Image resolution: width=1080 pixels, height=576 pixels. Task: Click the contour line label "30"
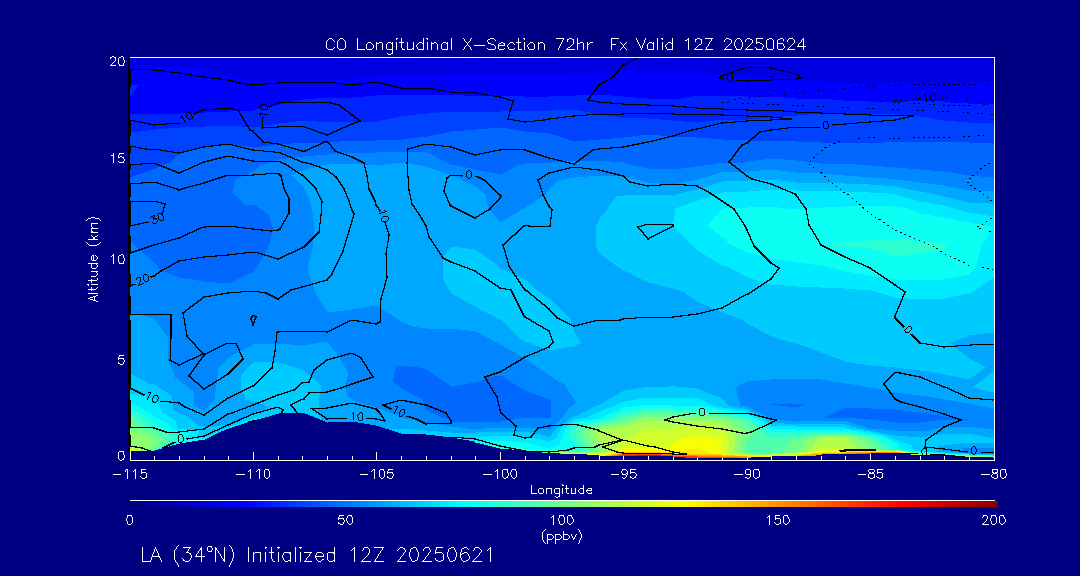point(158,218)
